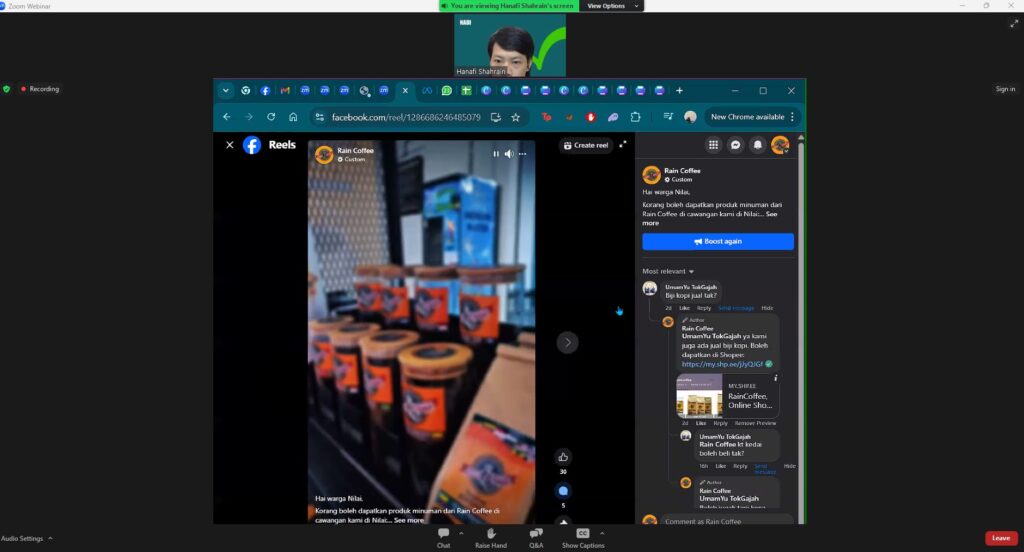
Task: Open reel comments bubble icon
Action: pyautogui.click(x=563, y=491)
